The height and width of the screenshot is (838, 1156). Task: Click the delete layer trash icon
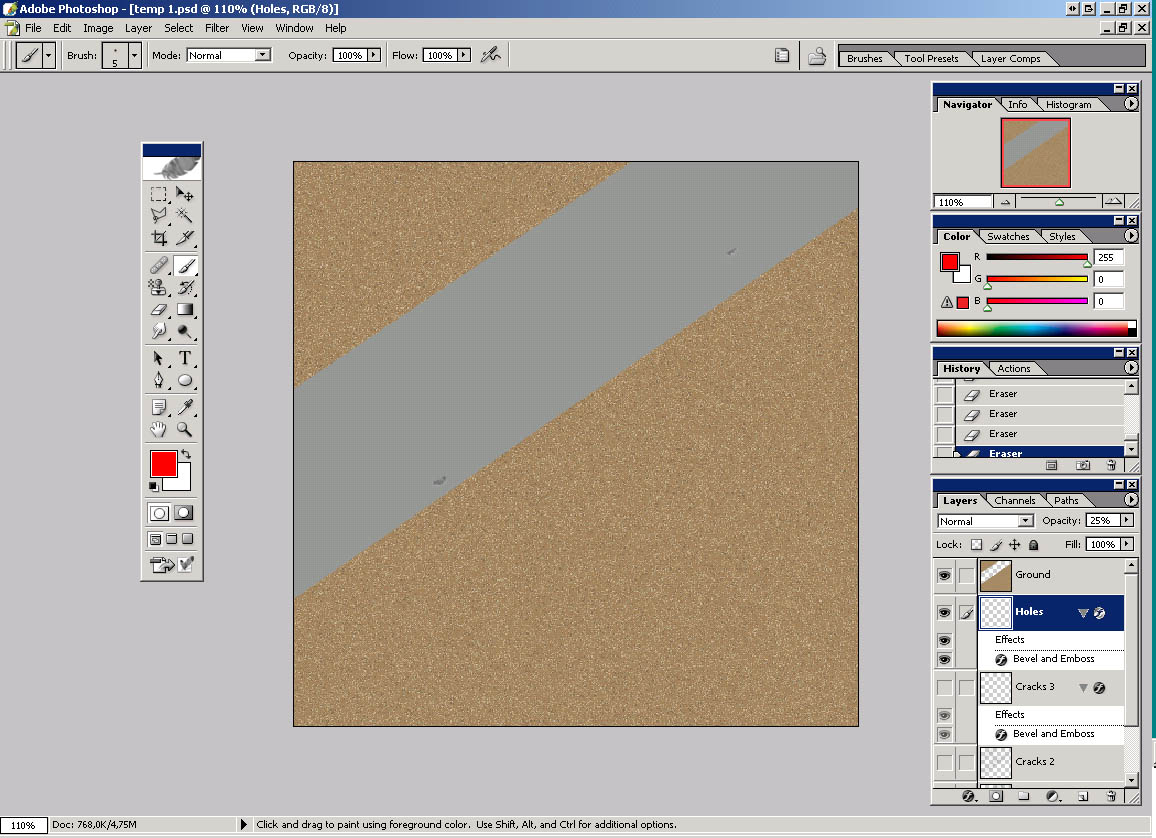1111,797
